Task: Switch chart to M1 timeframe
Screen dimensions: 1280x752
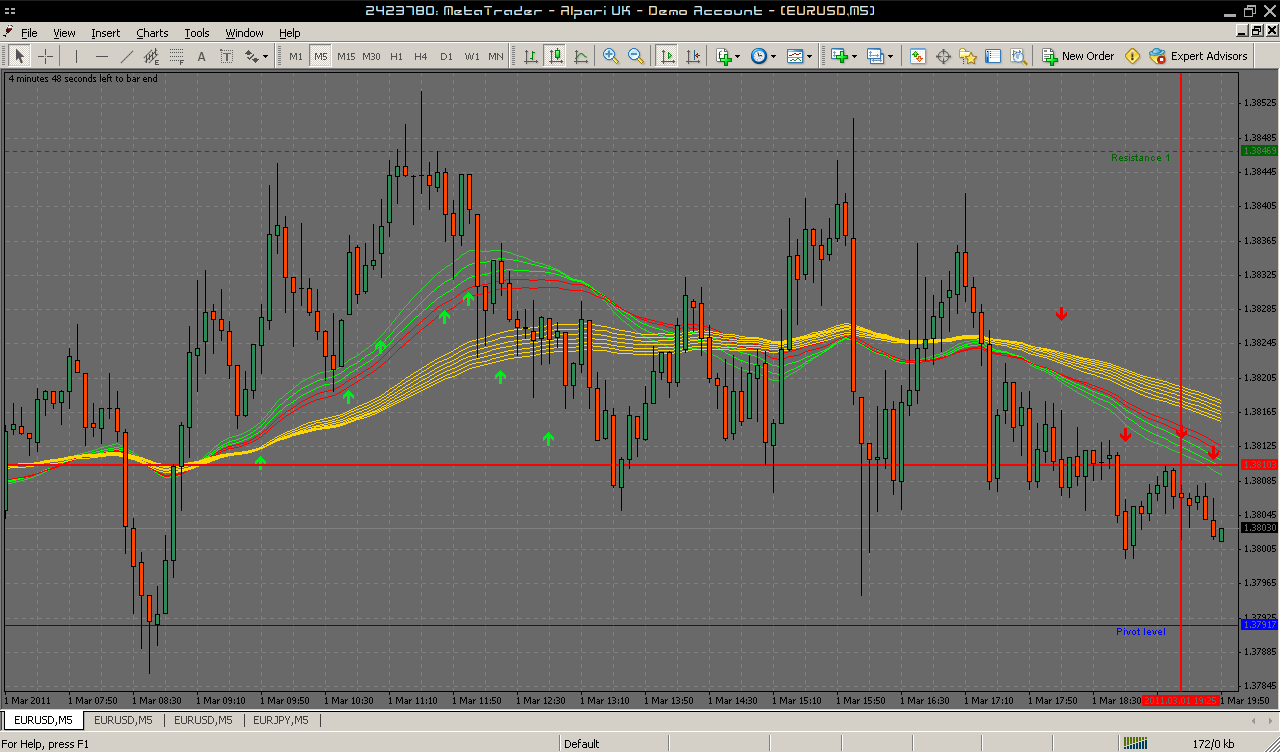Action: (x=296, y=56)
